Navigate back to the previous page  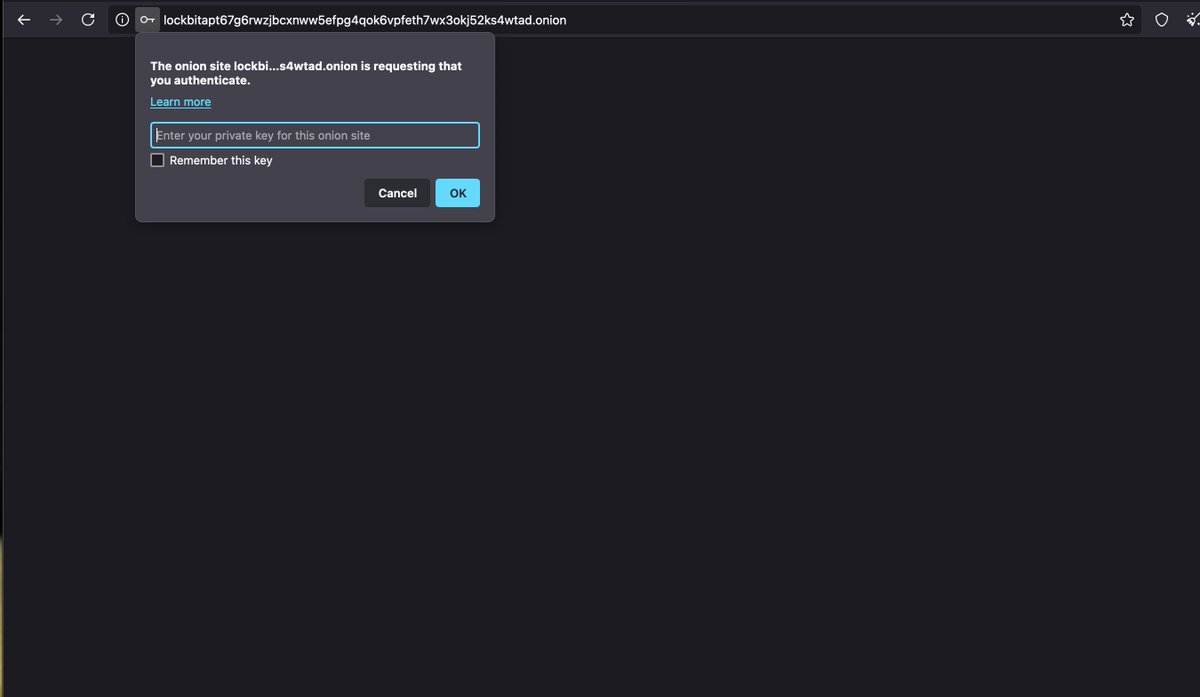point(23,19)
